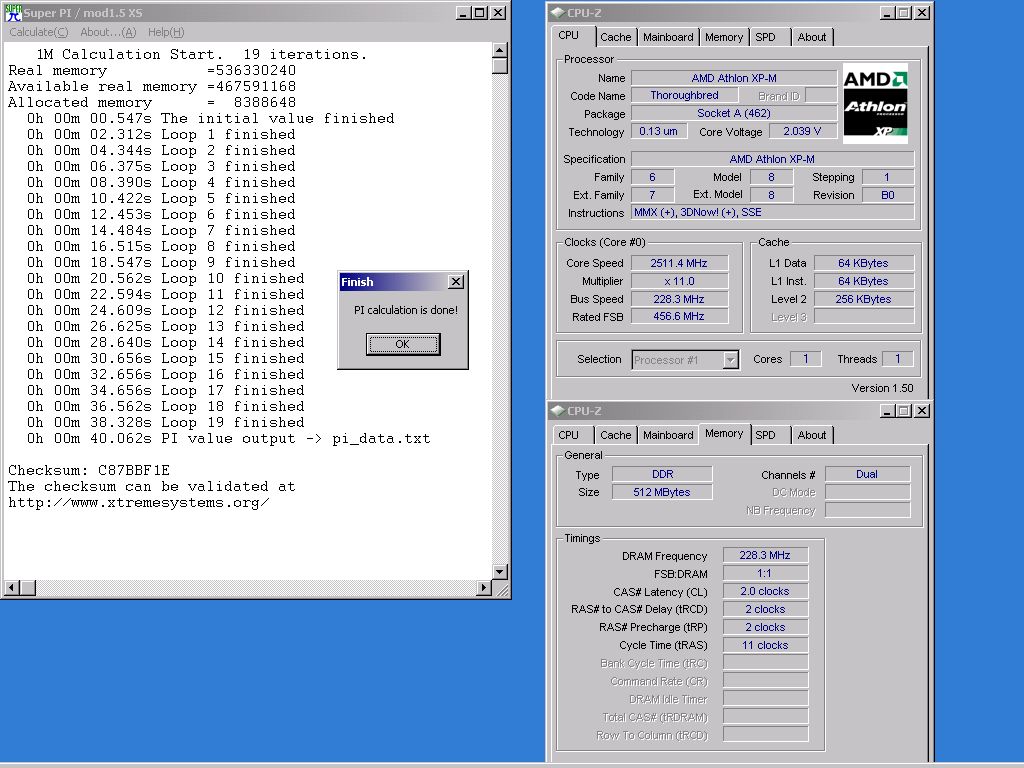This screenshot has width=1024, height=768.
Task: Click the lower CPU-Z window title icon
Action: 557,411
